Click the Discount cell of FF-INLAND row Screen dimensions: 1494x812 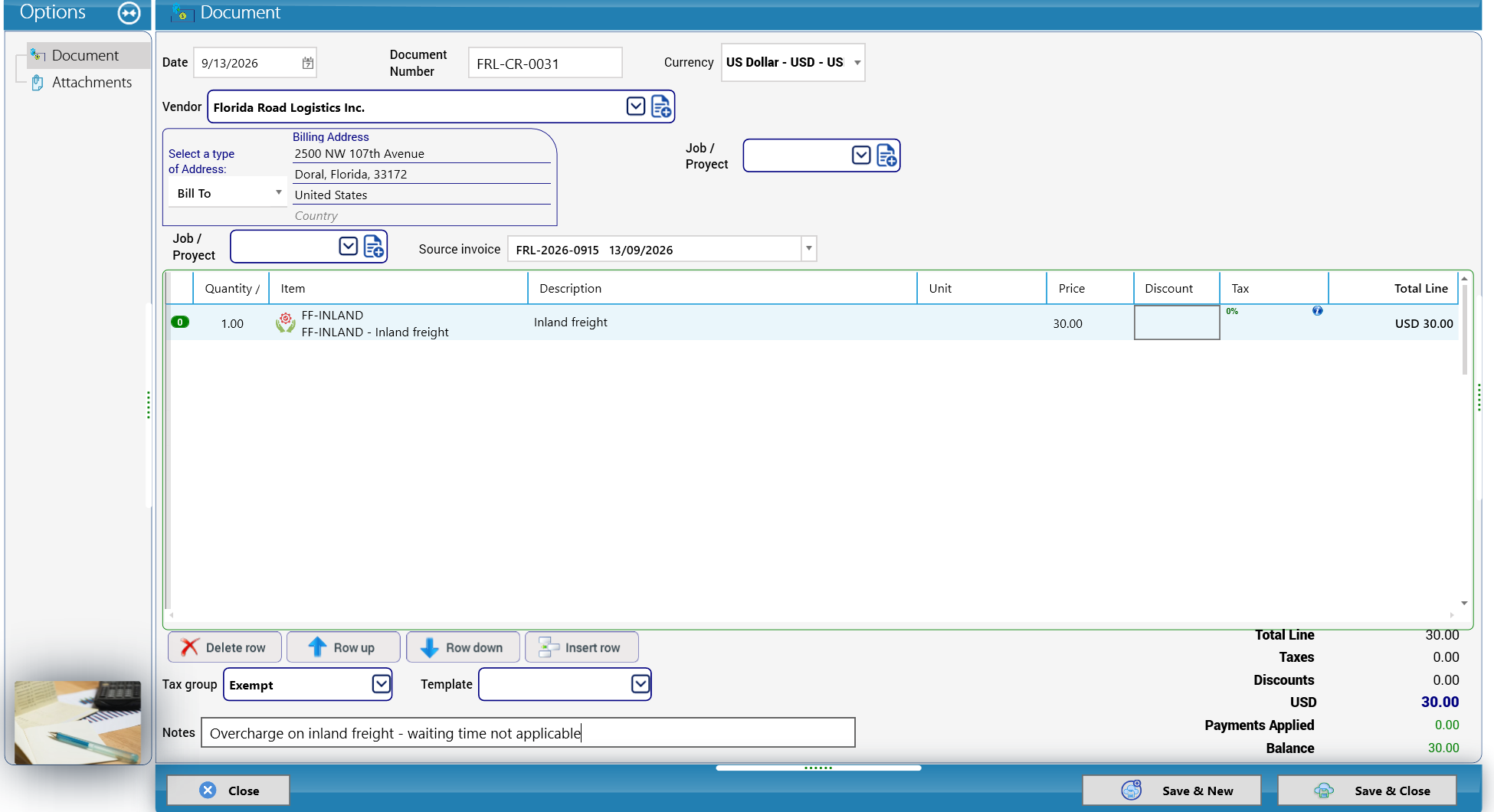coord(1177,323)
